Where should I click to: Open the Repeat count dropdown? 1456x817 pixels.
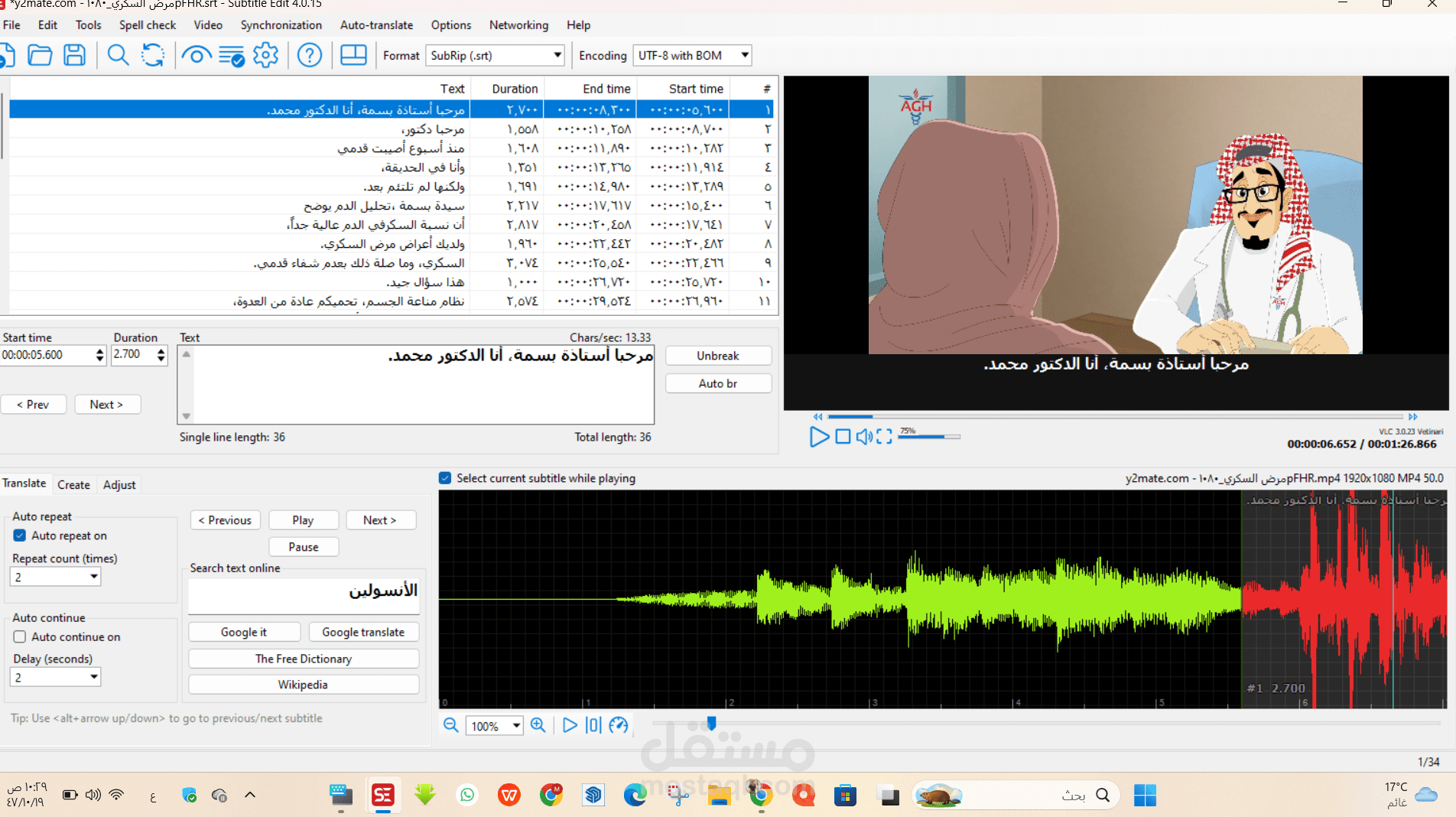(56, 577)
